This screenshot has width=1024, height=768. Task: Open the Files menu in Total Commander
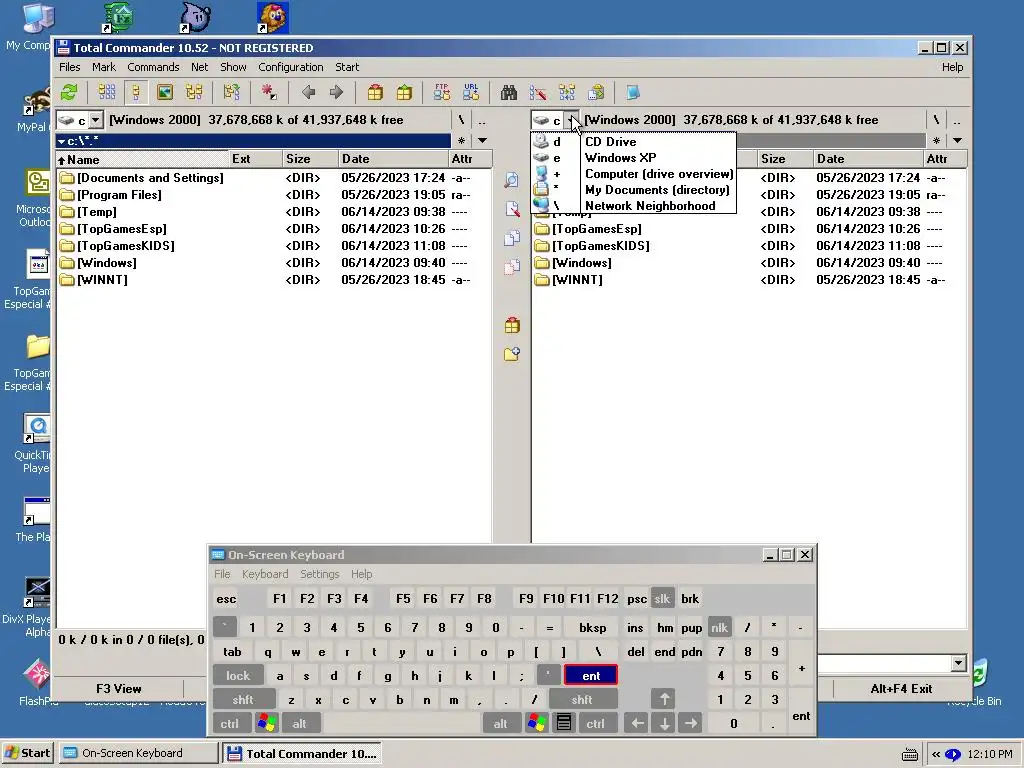click(69, 67)
